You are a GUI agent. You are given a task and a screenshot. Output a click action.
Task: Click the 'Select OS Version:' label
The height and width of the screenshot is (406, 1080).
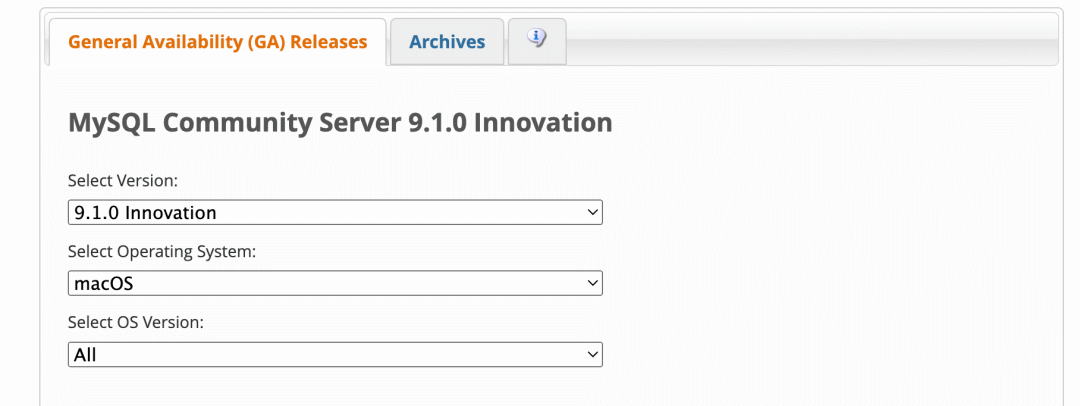click(x=136, y=323)
